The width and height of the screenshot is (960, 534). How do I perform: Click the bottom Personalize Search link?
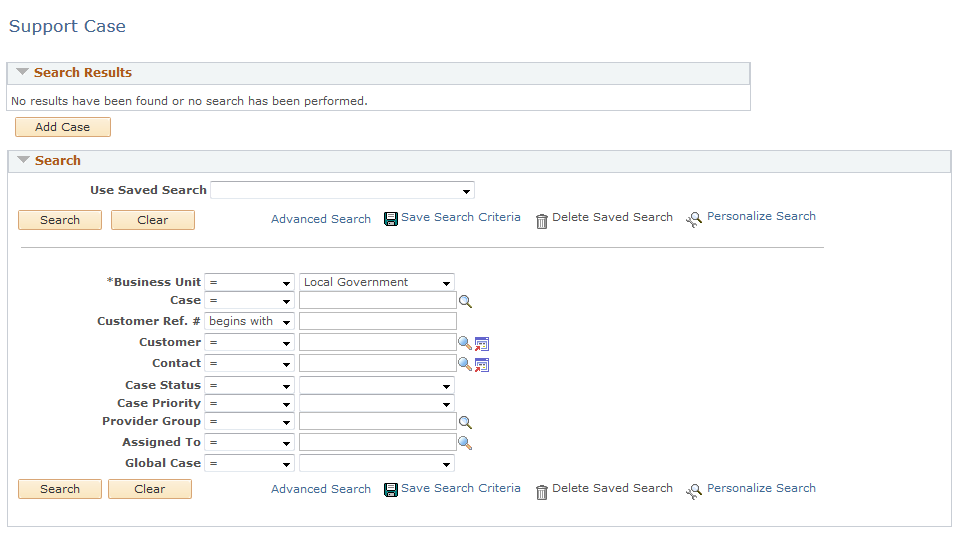[x=761, y=488]
